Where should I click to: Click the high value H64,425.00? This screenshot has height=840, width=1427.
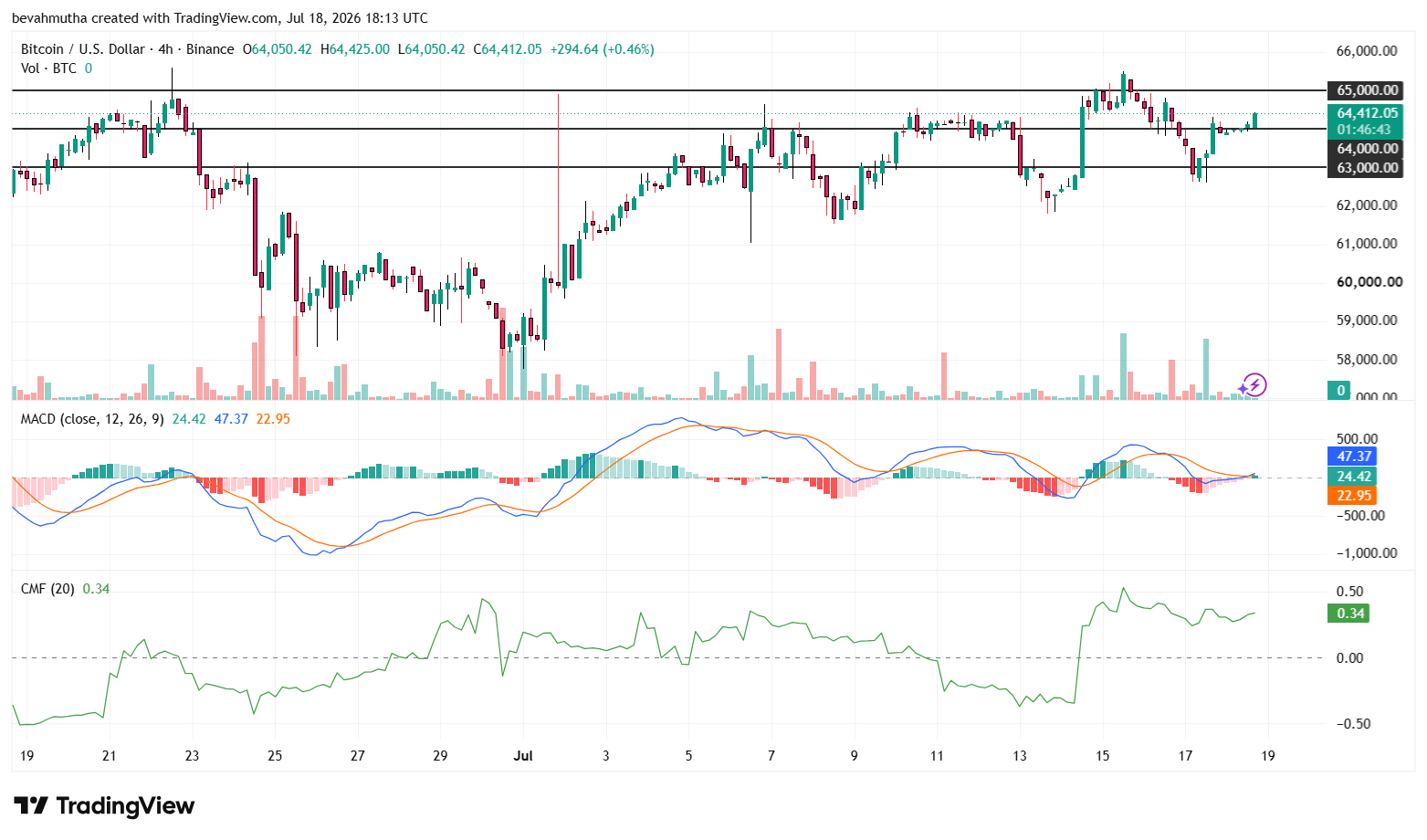coord(355,49)
